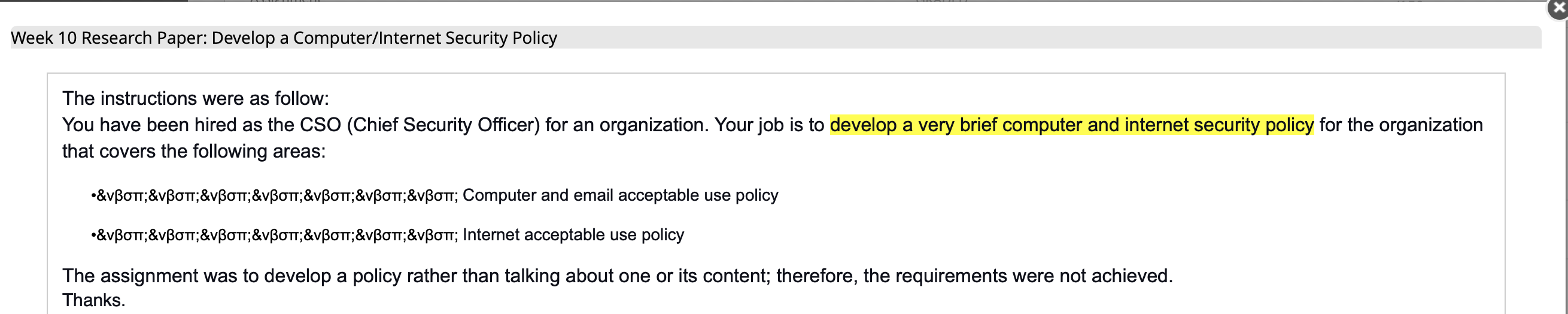Screen dimensions: 1568x314
Task: Select the yellow highlighted policy phrase
Action: pos(1072,125)
